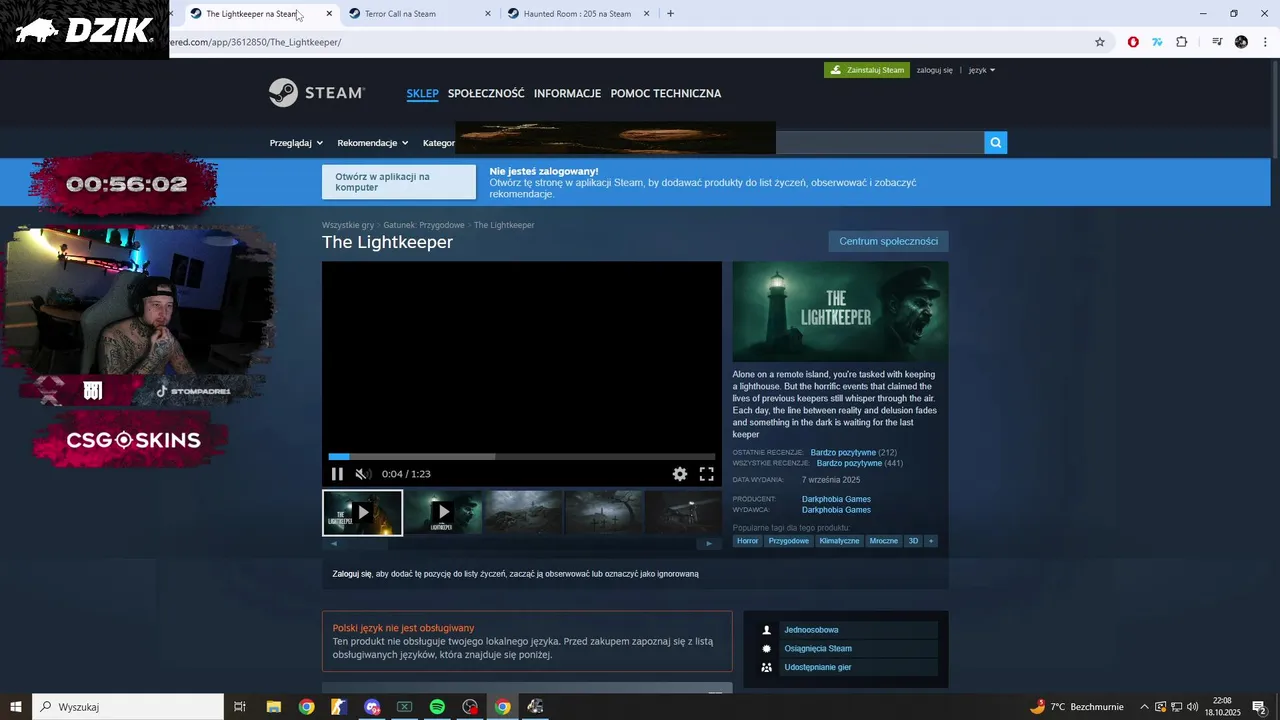Screen dimensions: 1280x720
Task: Select the graveyard crosses screenshot thumbnail
Action: [x=604, y=512]
